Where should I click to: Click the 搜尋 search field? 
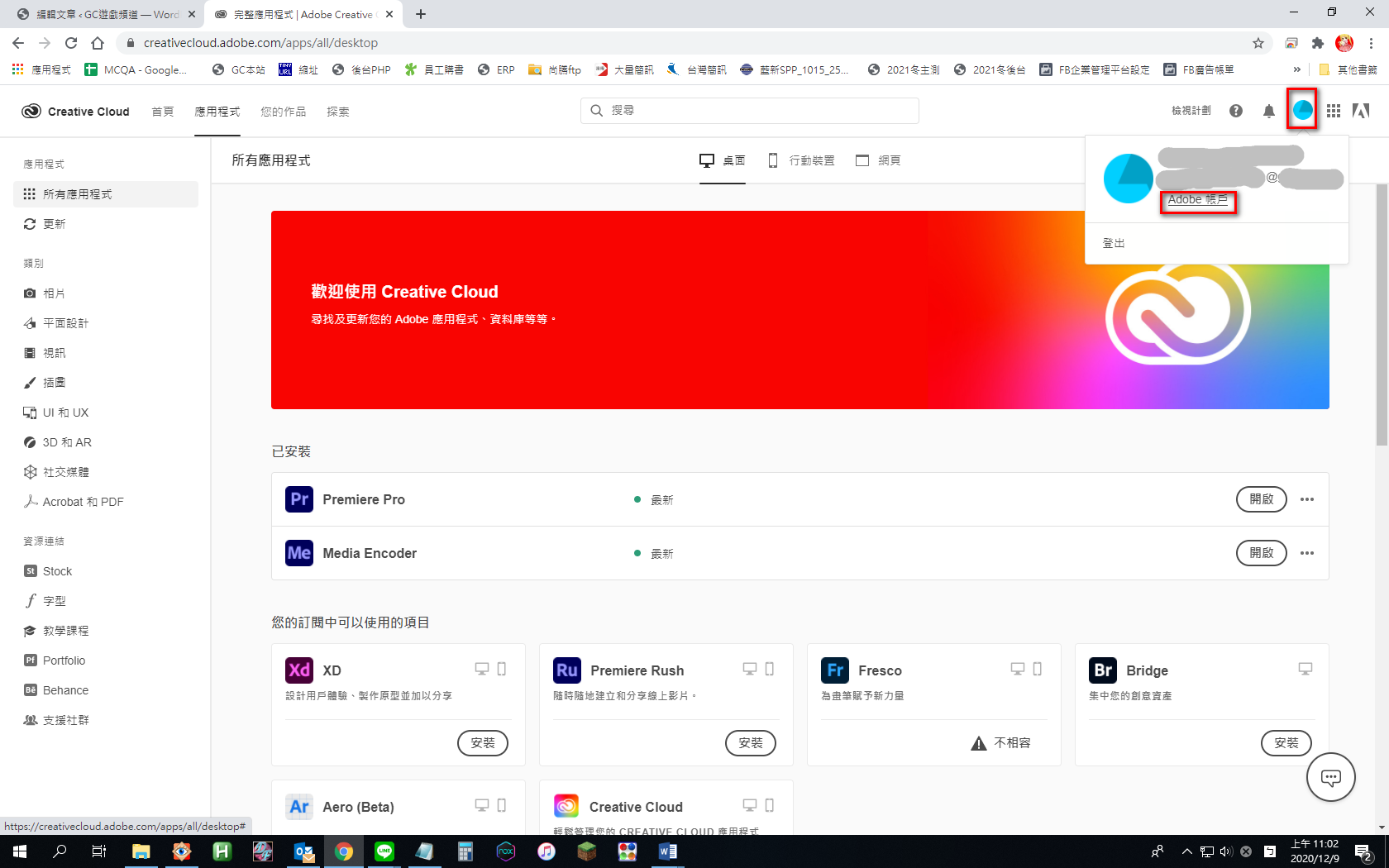tap(749, 111)
